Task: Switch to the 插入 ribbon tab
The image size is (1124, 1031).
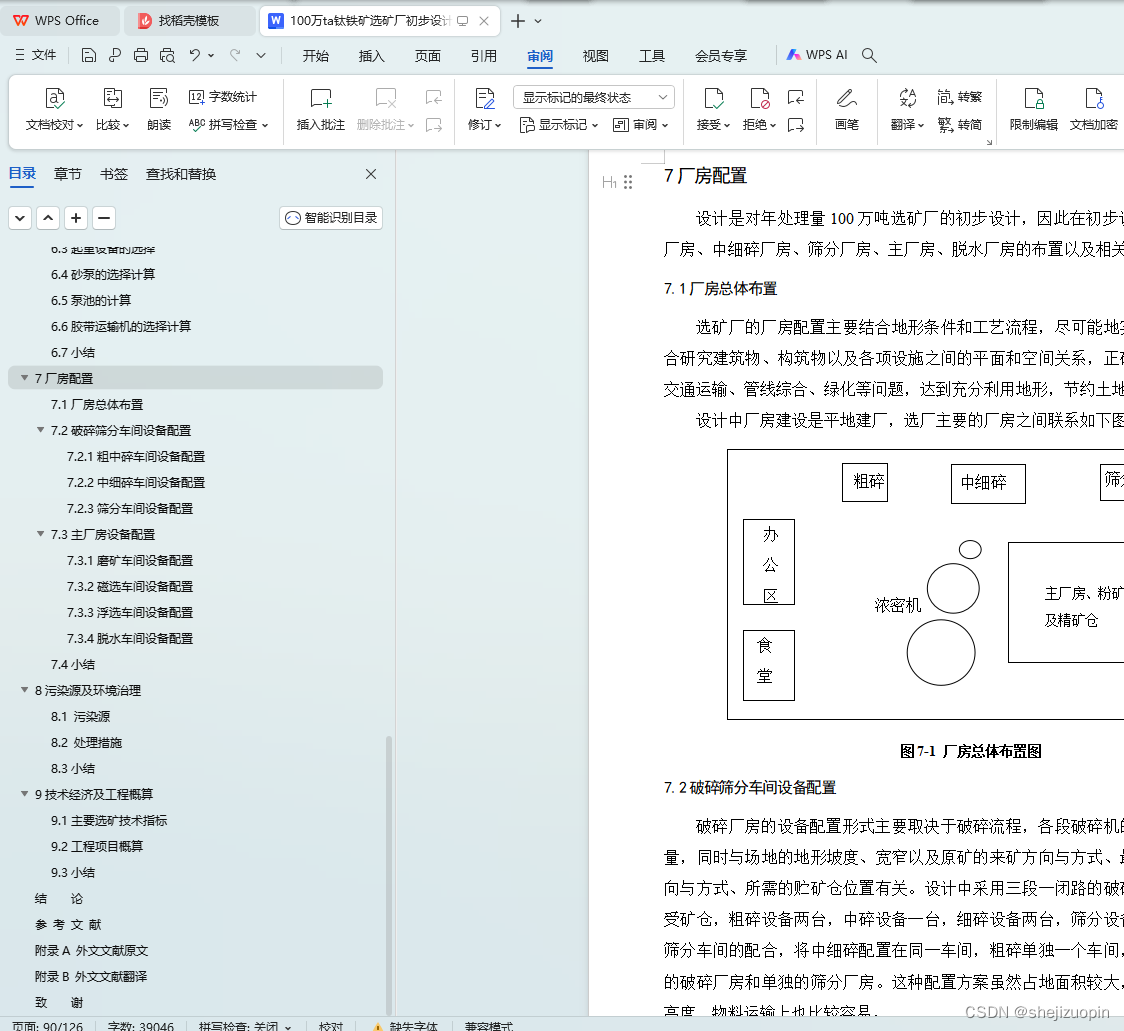Action: click(371, 56)
